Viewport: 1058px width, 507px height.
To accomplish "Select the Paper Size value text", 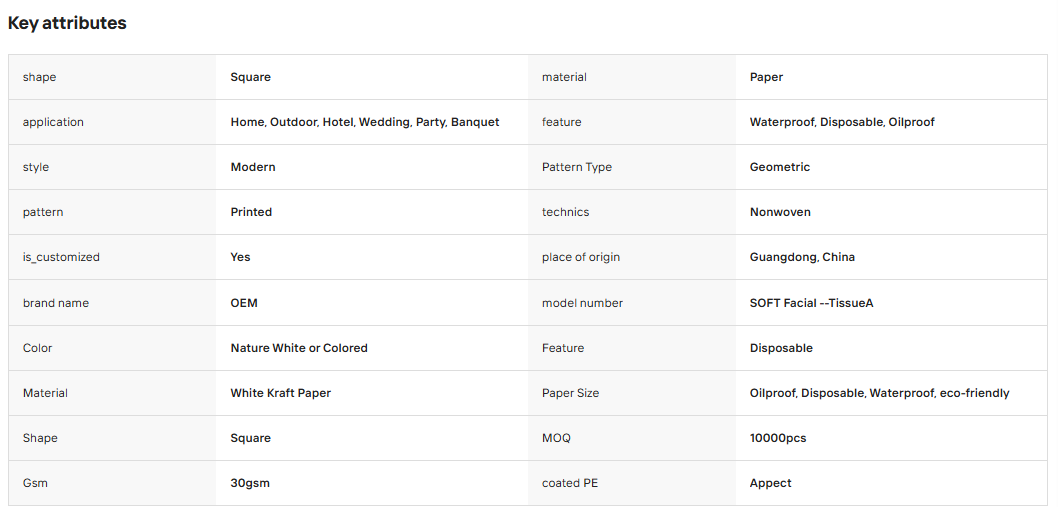I will pyautogui.click(x=879, y=393).
